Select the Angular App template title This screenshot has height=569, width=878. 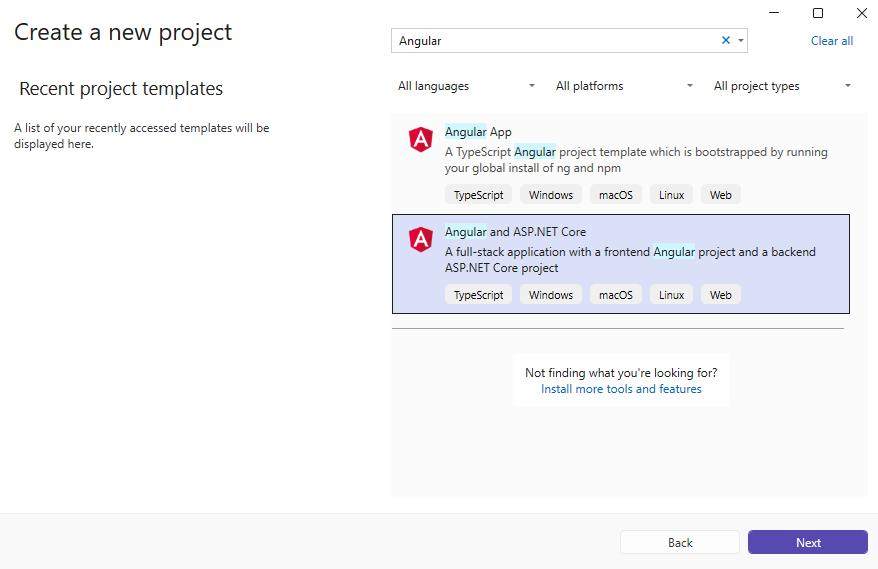pos(478,132)
